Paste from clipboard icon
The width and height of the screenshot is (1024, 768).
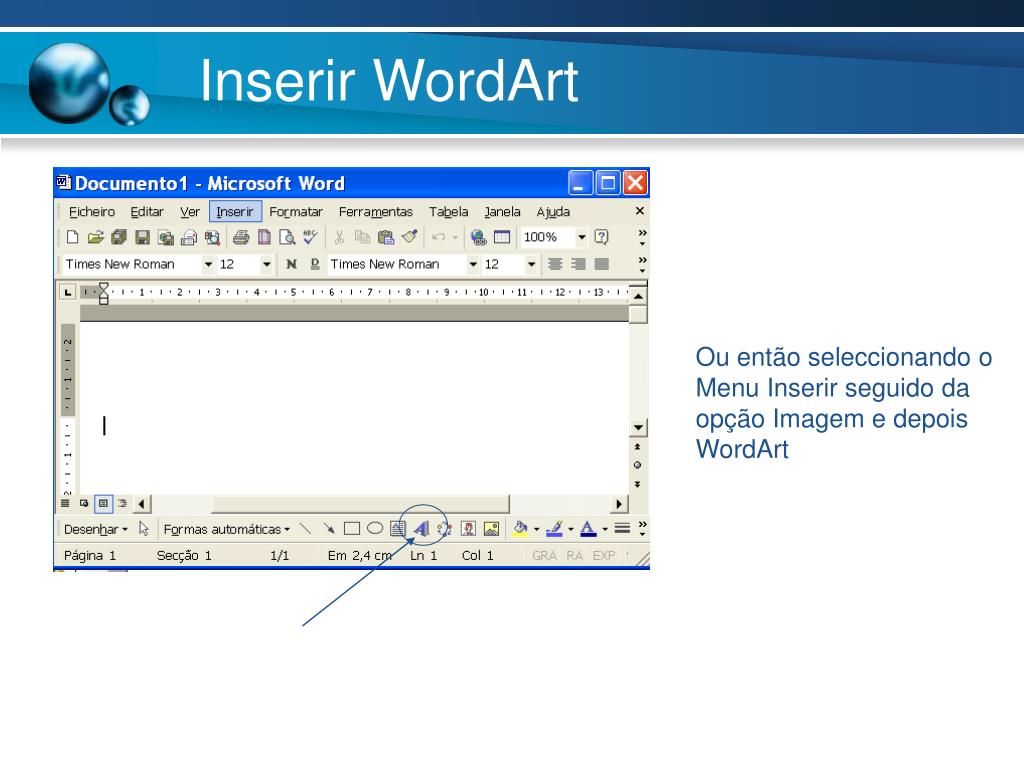(x=386, y=237)
